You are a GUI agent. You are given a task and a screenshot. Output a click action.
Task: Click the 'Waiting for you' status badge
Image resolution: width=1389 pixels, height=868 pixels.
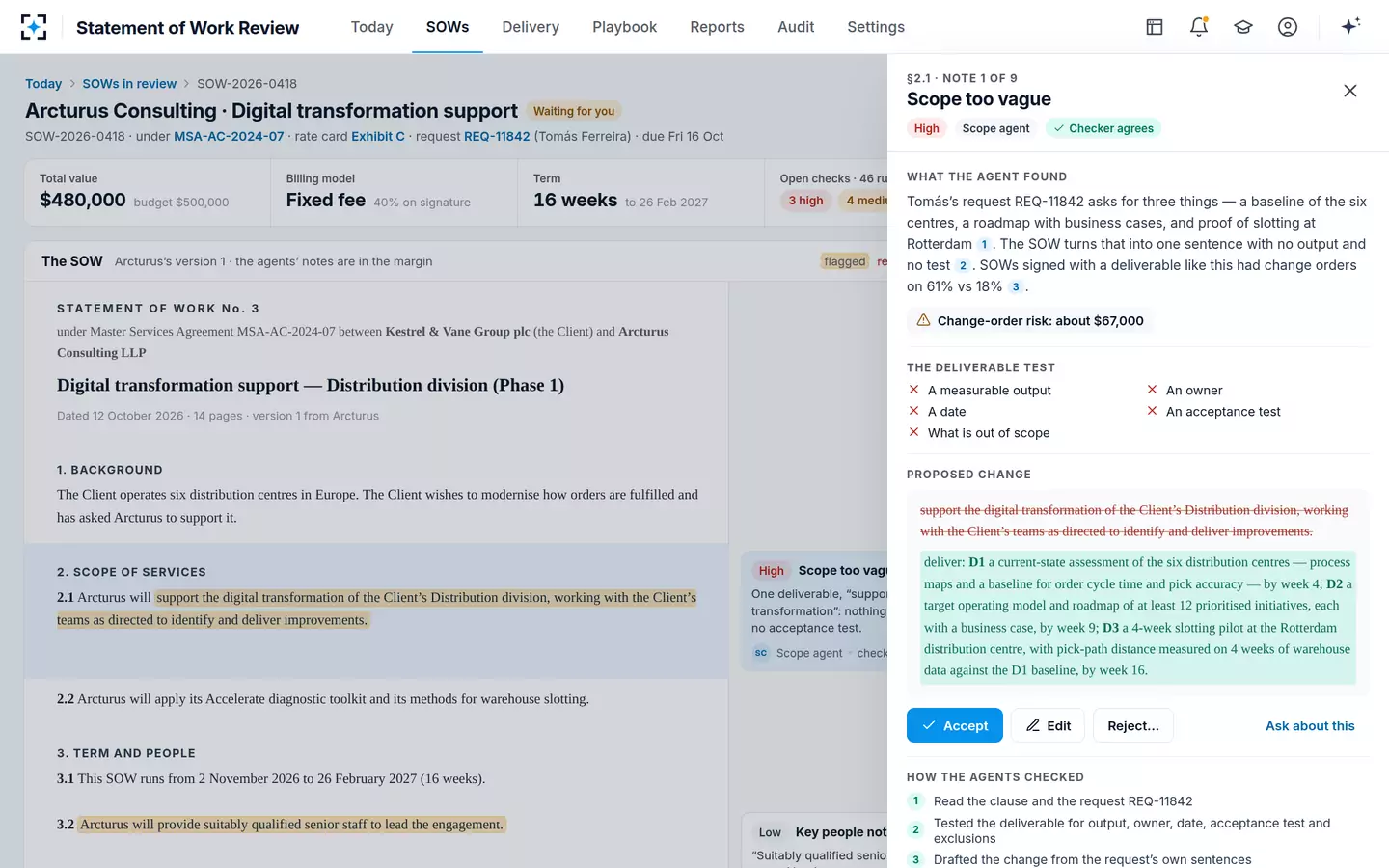tap(574, 111)
